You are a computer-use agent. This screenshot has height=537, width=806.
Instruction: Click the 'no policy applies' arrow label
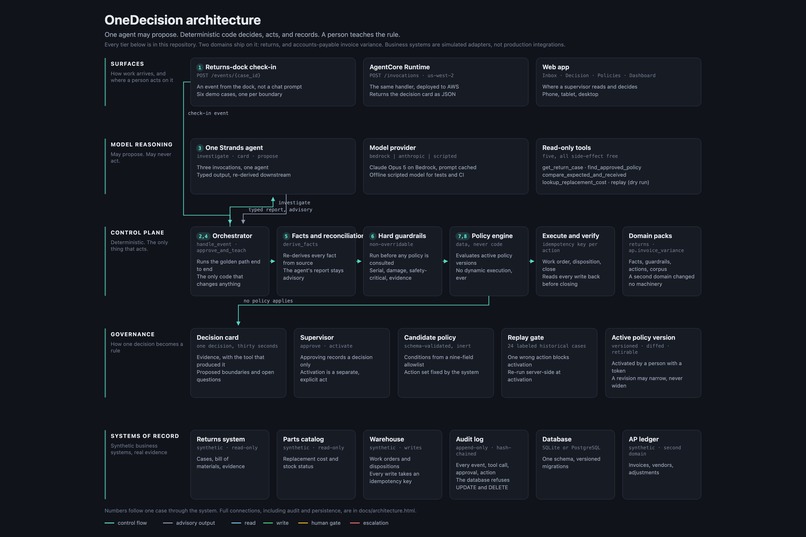pyautogui.click(x=268, y=301)
